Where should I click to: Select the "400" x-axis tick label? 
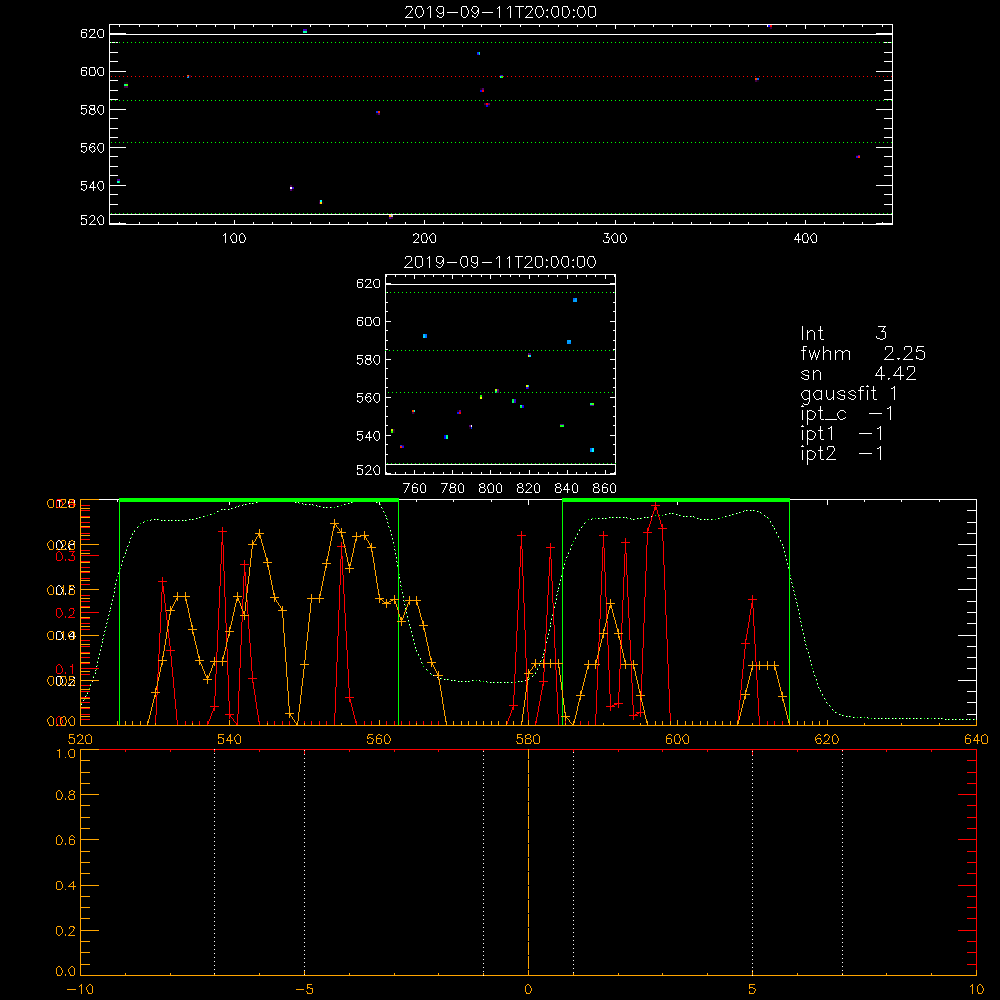[805, 239]
